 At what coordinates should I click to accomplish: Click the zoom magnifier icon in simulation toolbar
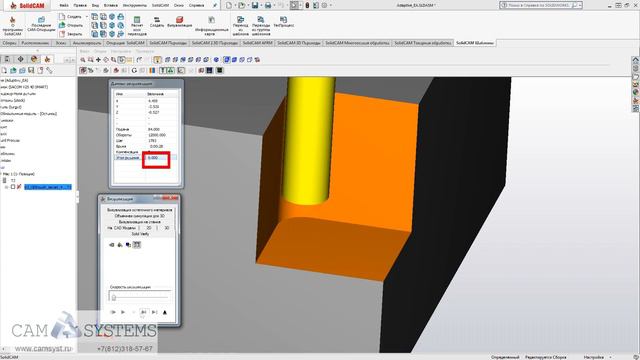(83, 60)
